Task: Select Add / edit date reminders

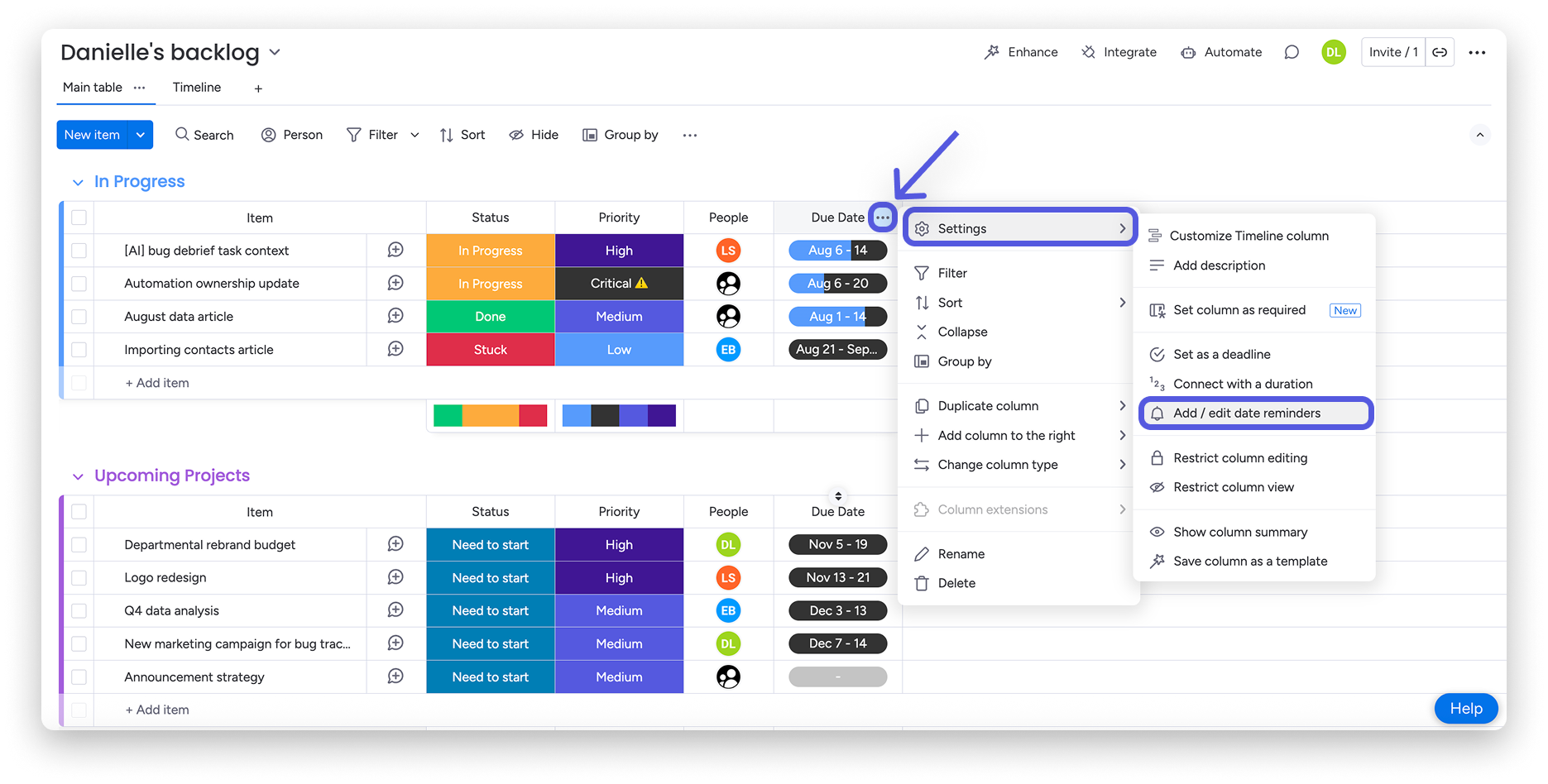Action: pos(1246,414)
